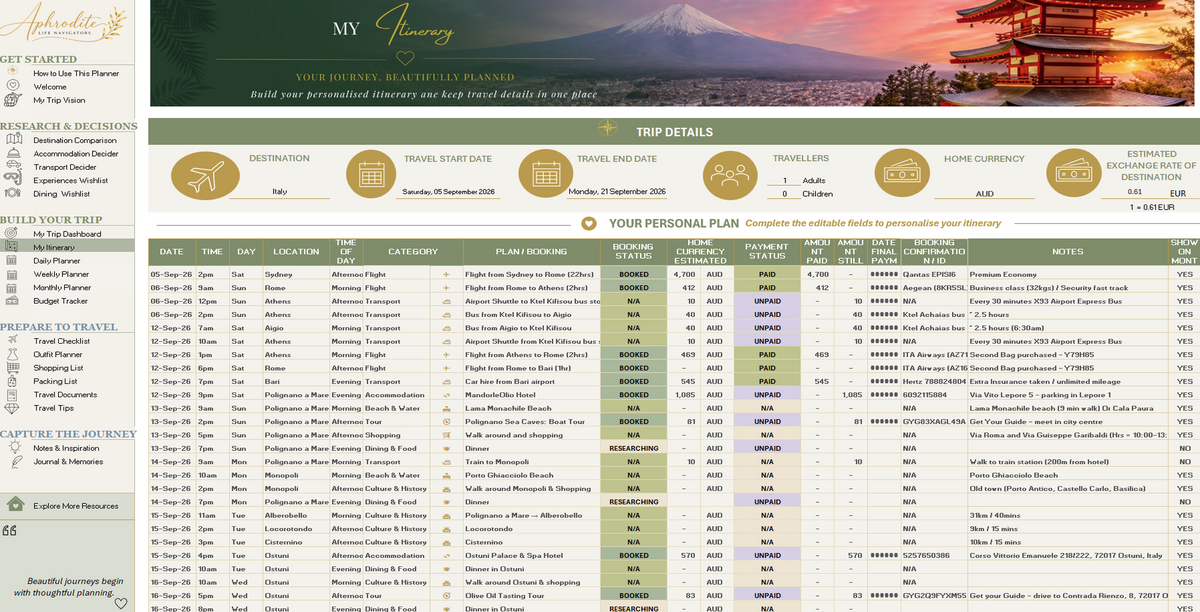The width and height of the screenshot is (1200, 612).
Task: Select the 'Polignano Sea Caves: Boat Tour' cell
Action: (532, 422)
